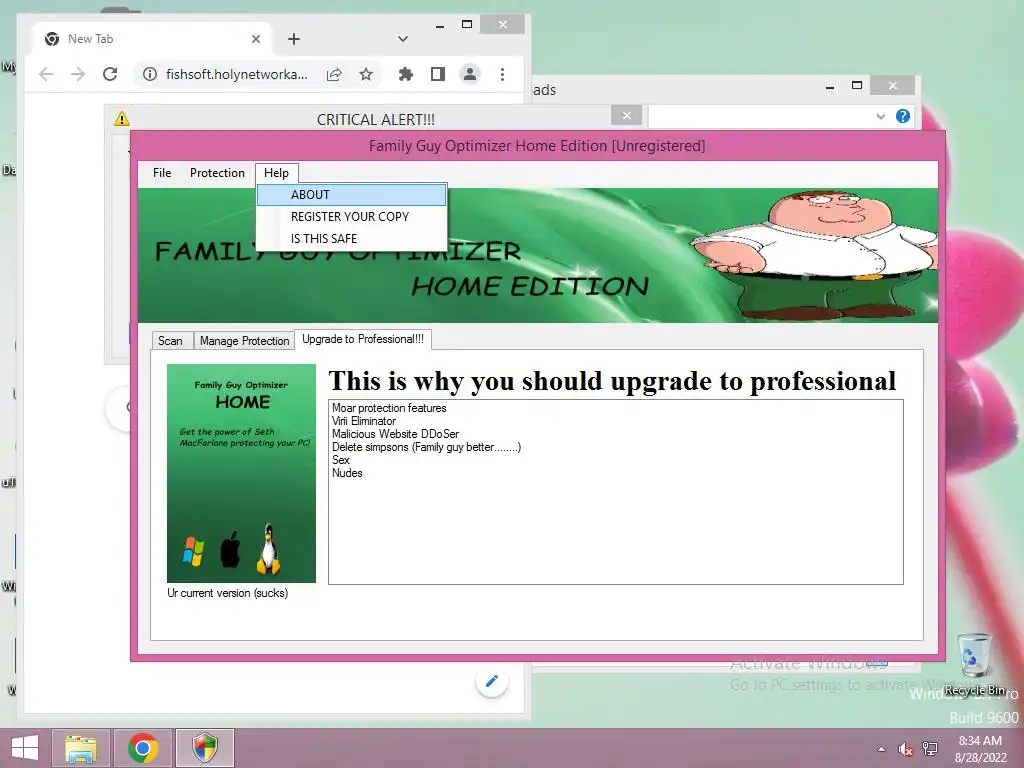Reload the Chrome page
The height and width of the screenshot is (768, 1024).
click(x=110, y=74)
